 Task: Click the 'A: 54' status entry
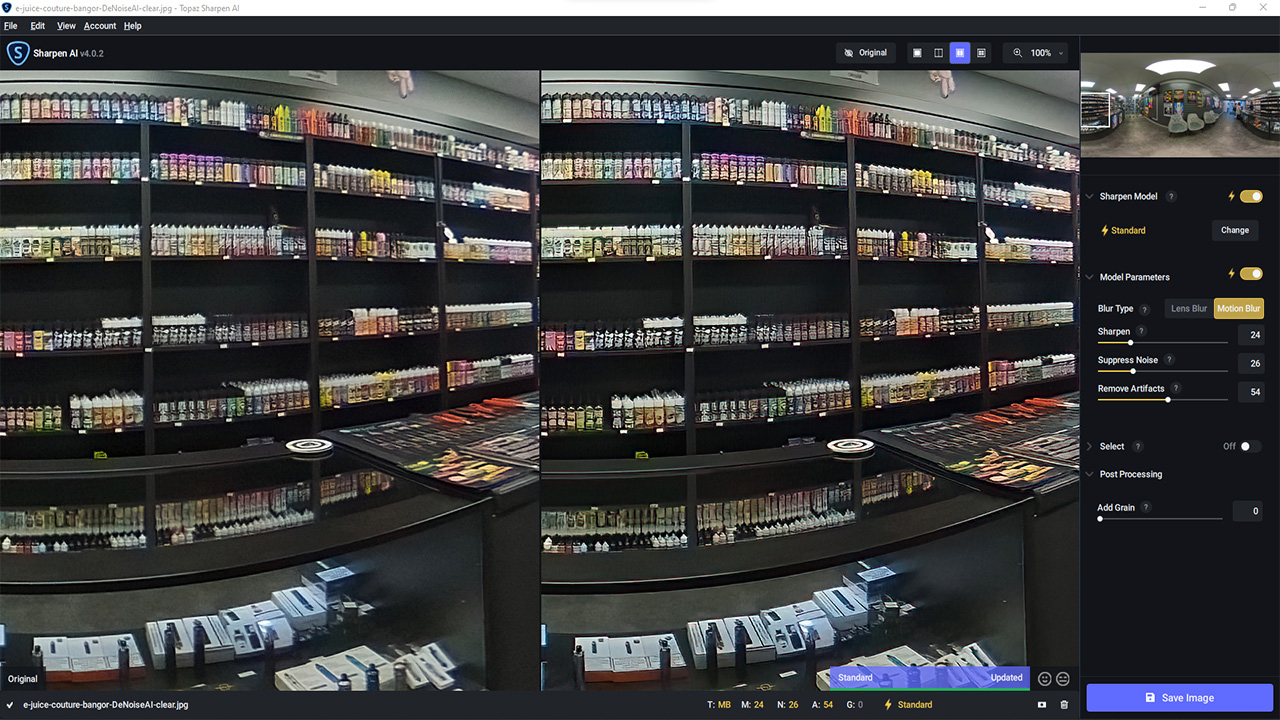822,705
